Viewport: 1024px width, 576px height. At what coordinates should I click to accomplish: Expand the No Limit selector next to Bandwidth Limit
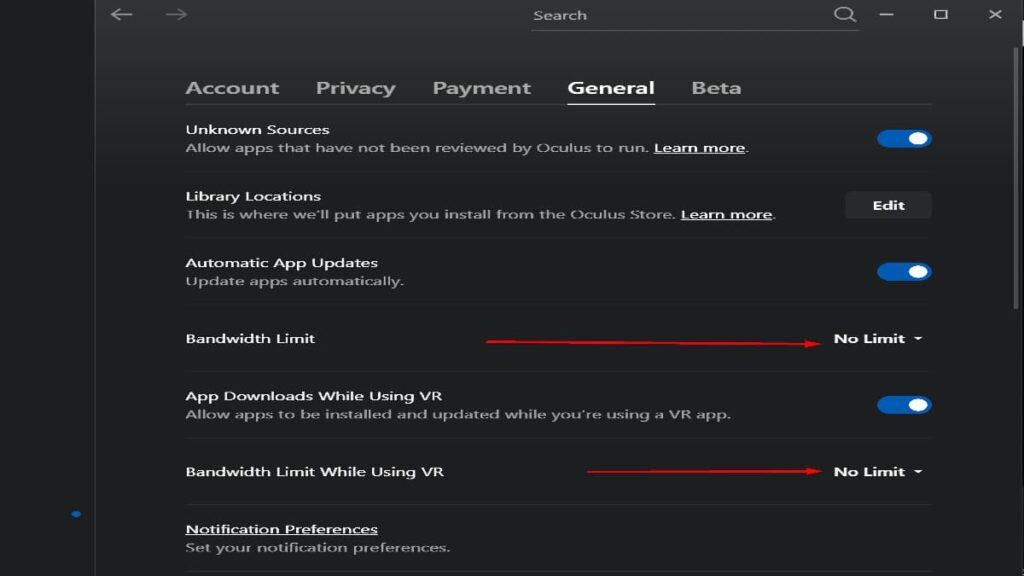pyautogui.click(x=877, y=338)
